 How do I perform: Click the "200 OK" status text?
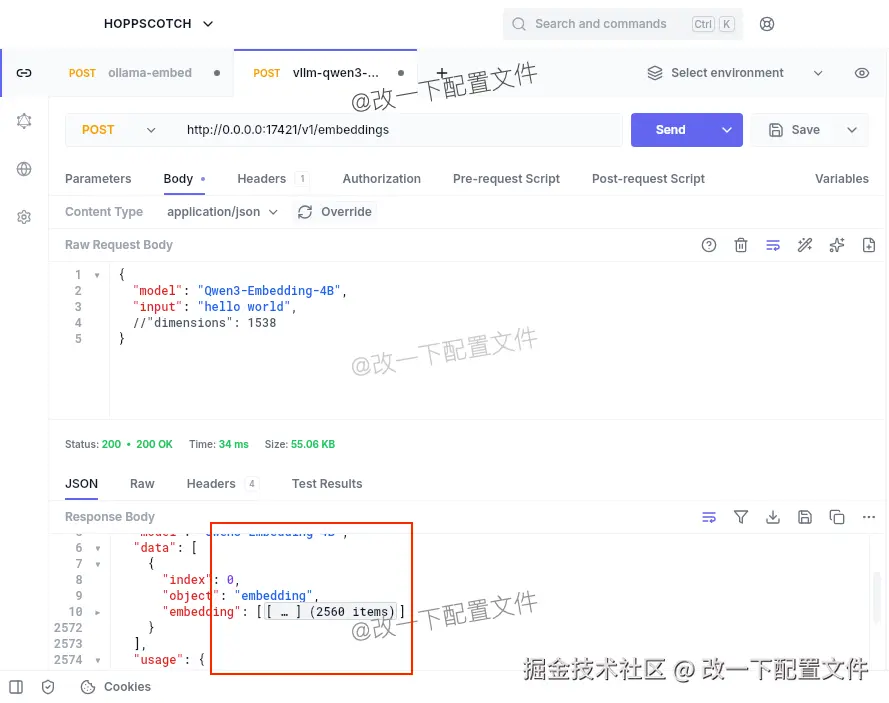coord(154,444)
